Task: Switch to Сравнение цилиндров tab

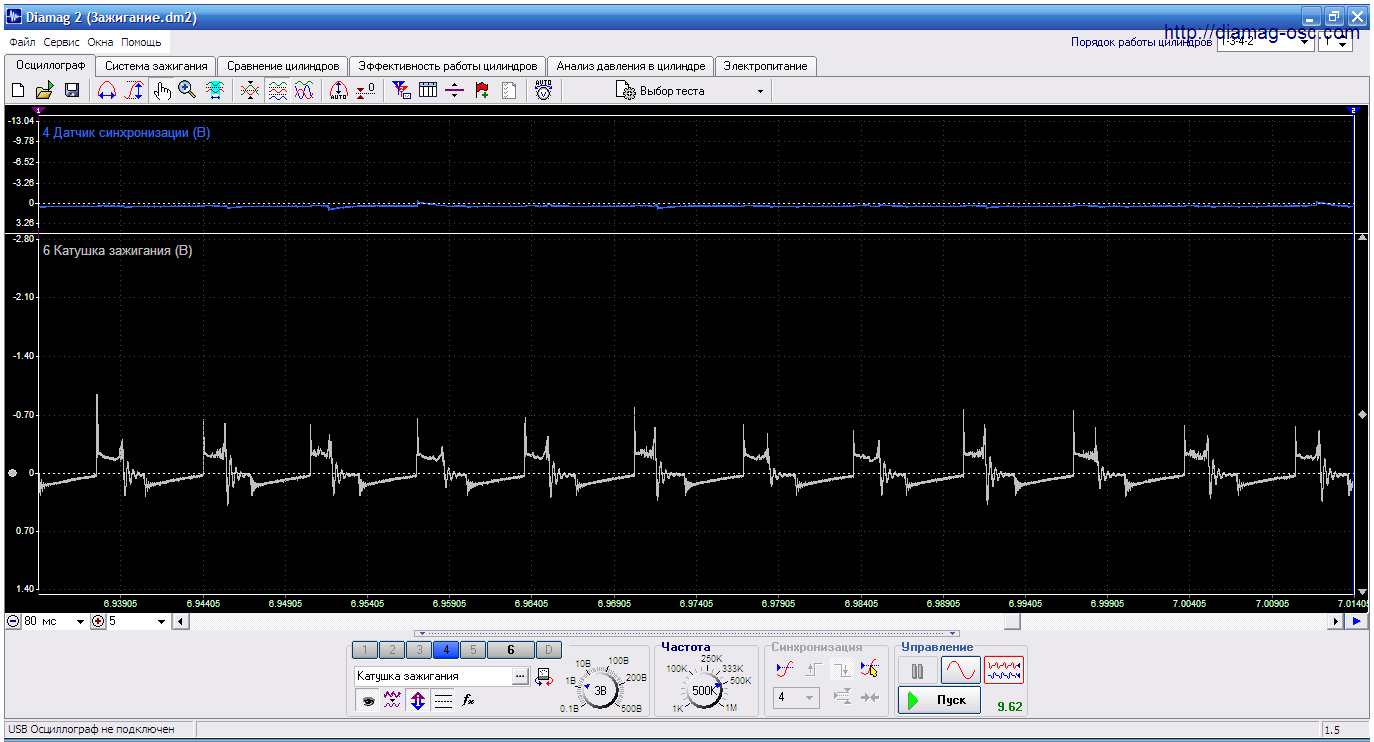Action: [x=283, y=66]
